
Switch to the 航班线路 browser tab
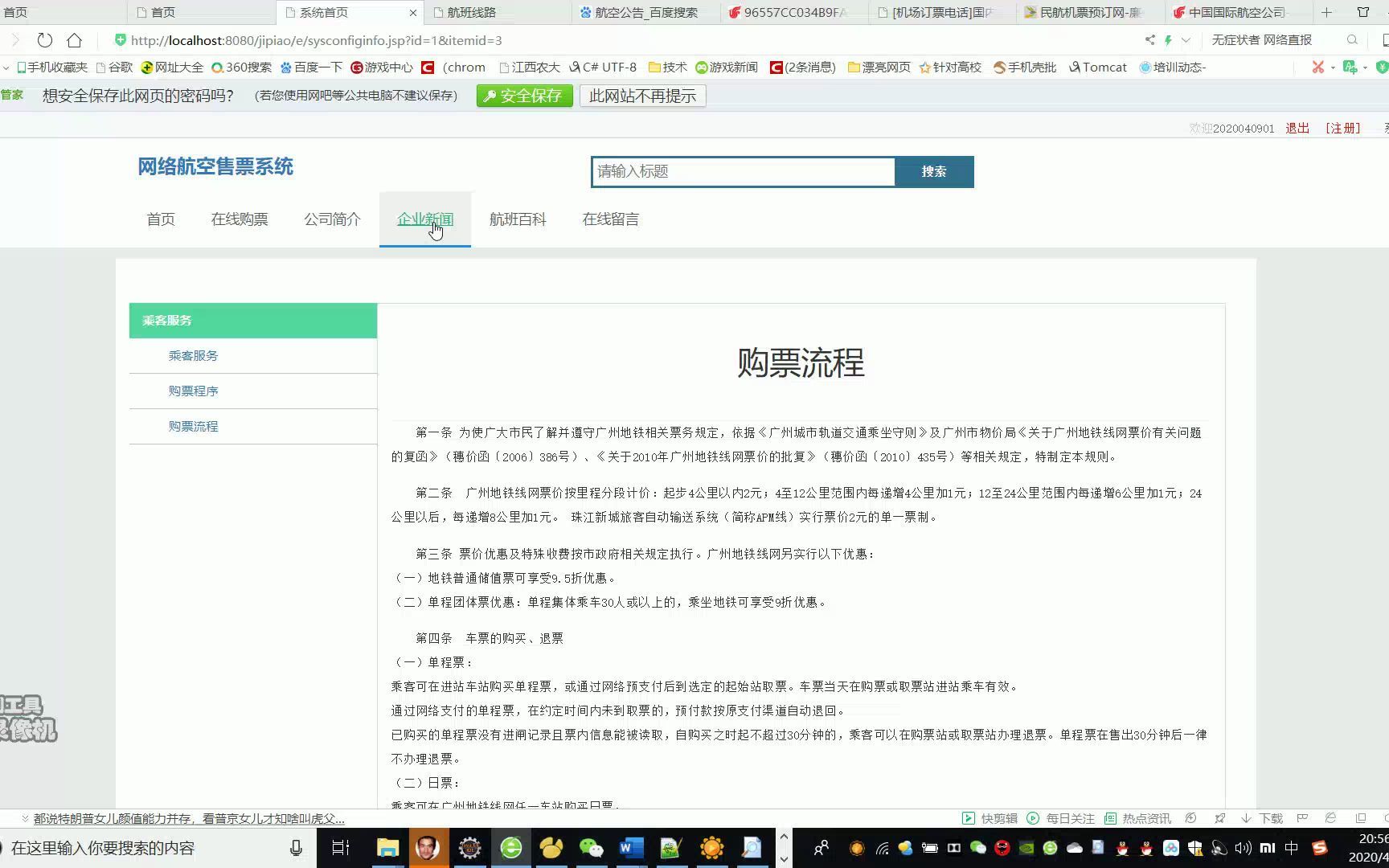point(470,12)
